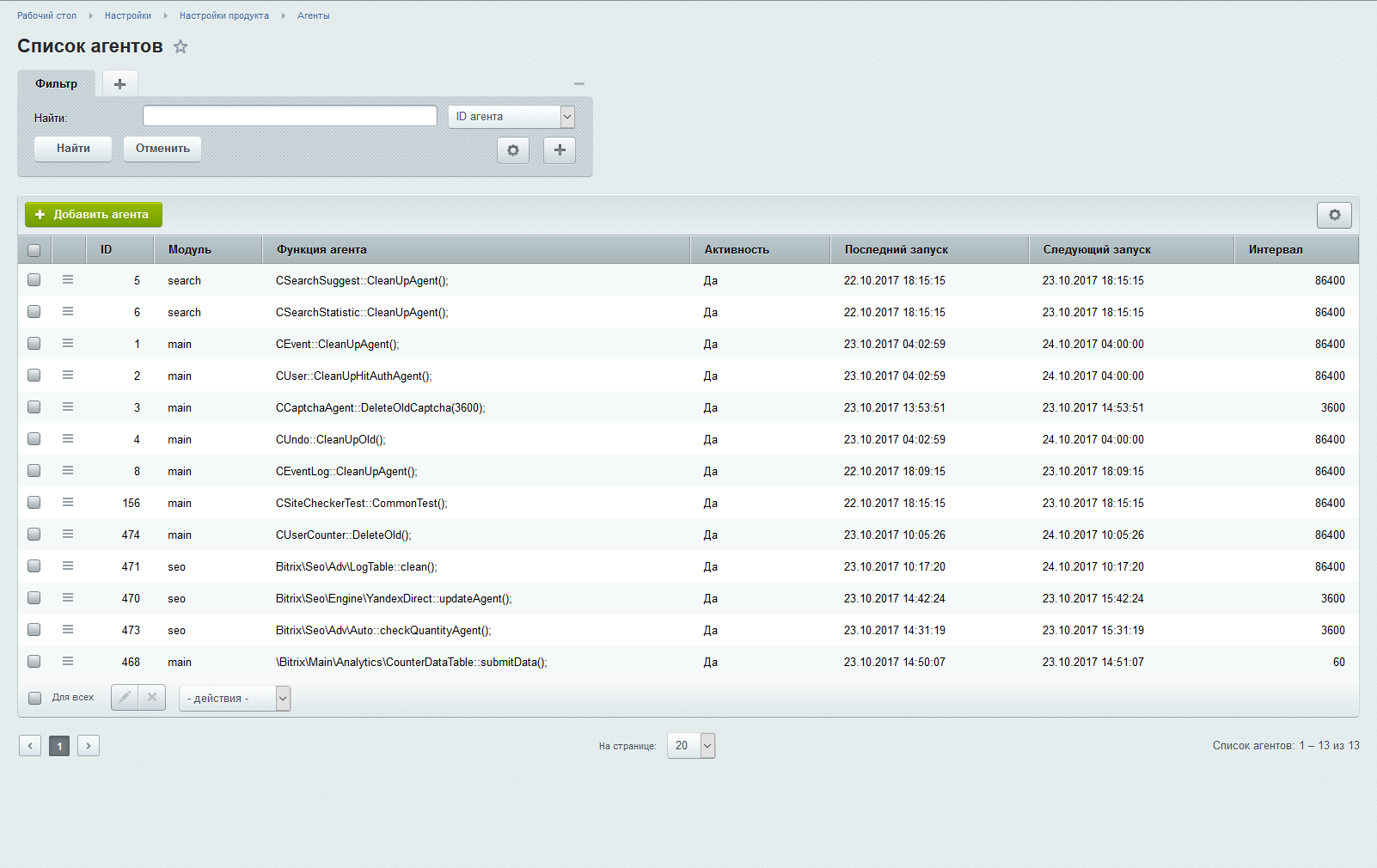
Task: Click the edit pencil icon below table
Action: [125, 698]
